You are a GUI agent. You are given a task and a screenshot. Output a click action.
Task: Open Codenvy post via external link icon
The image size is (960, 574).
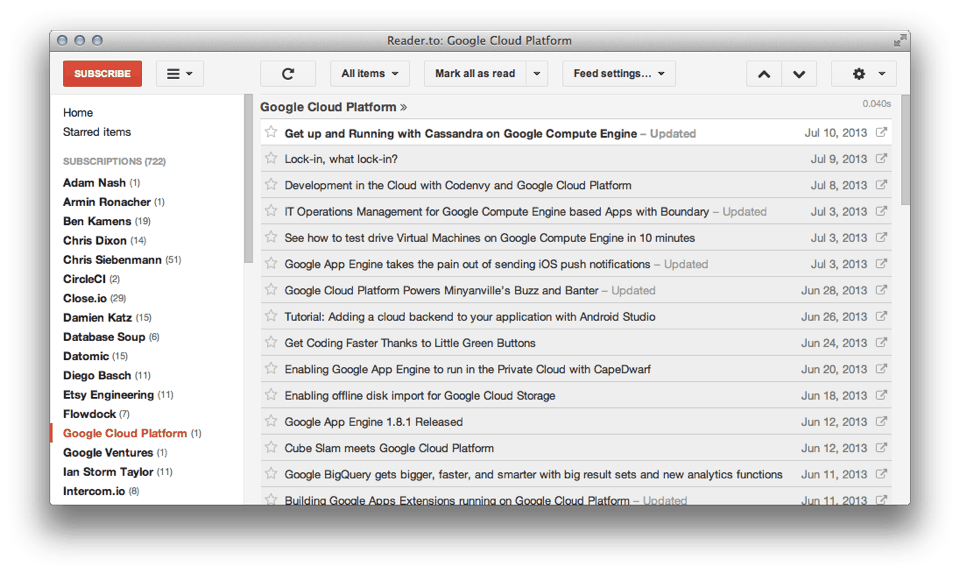(x=881, y=185)
